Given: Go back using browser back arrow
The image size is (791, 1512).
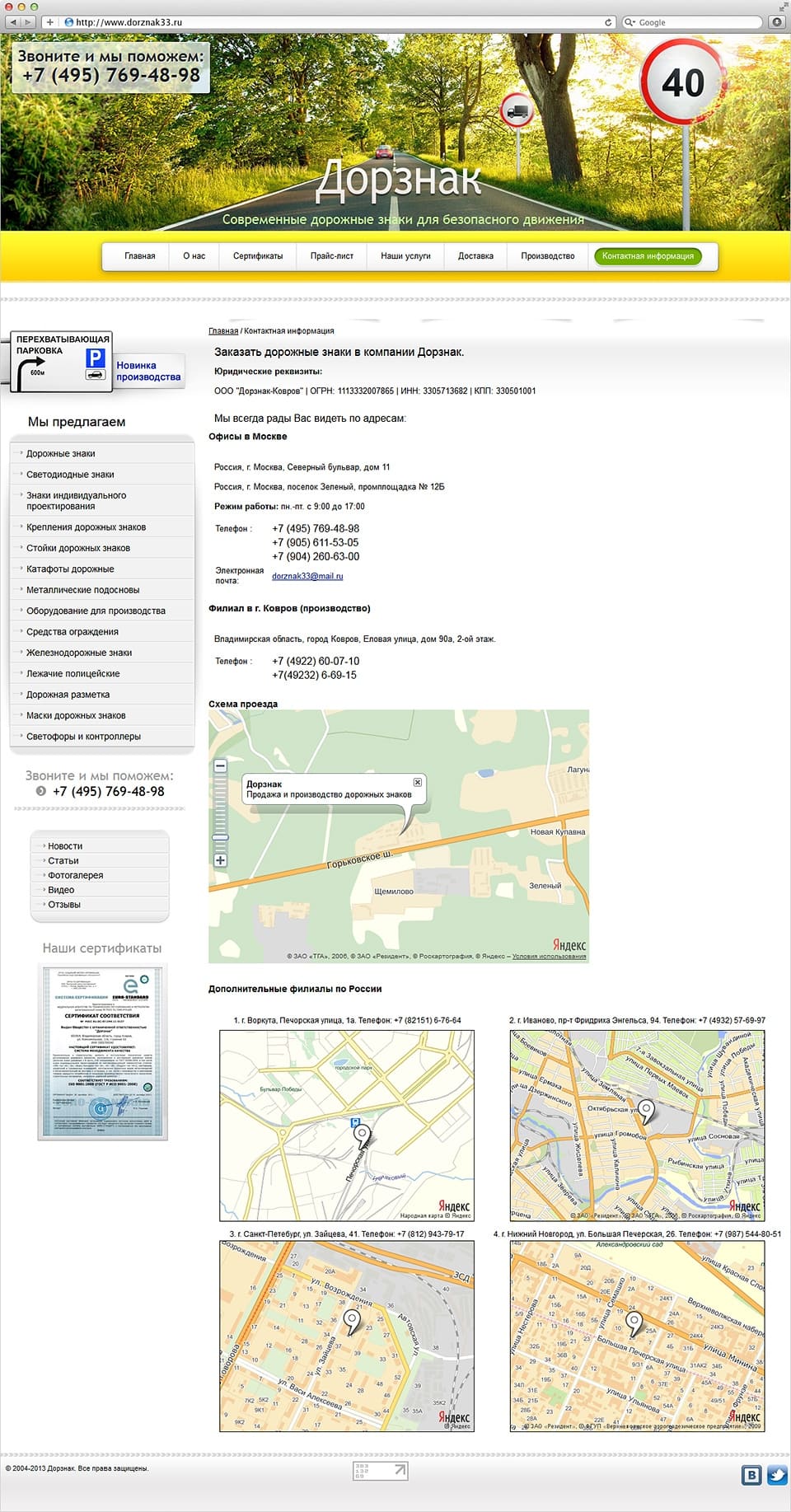Looking at the screenshot, I should [x=13, y=22].
